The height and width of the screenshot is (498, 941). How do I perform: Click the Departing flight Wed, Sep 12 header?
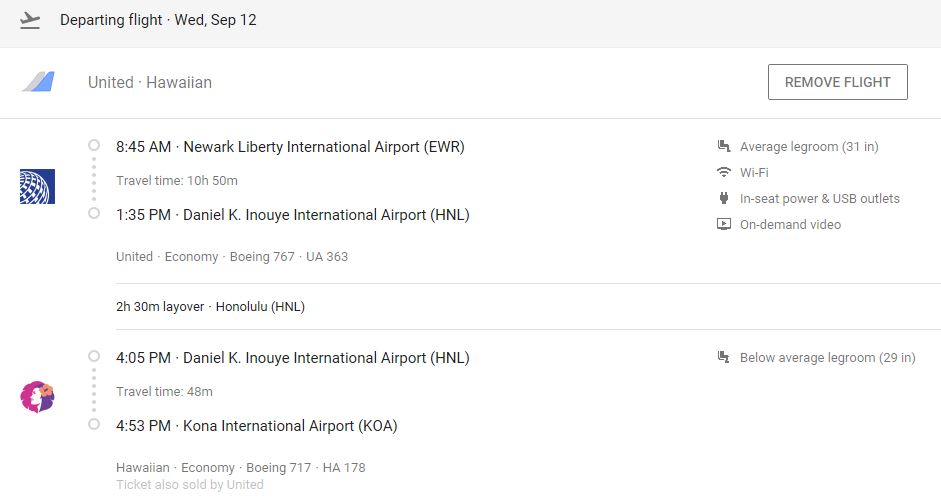(x=158, y=20)
